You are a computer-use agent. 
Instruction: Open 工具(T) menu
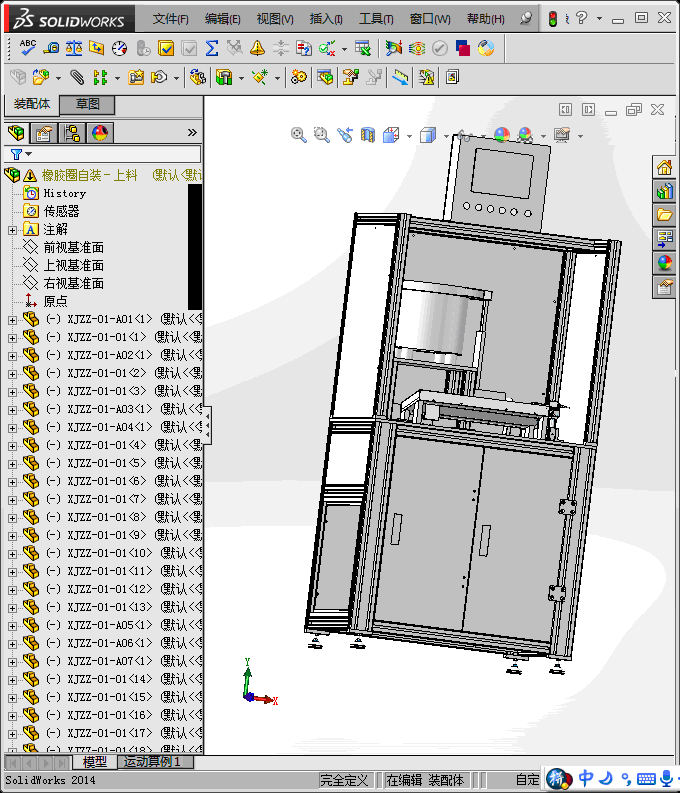(x=376, y=19)
